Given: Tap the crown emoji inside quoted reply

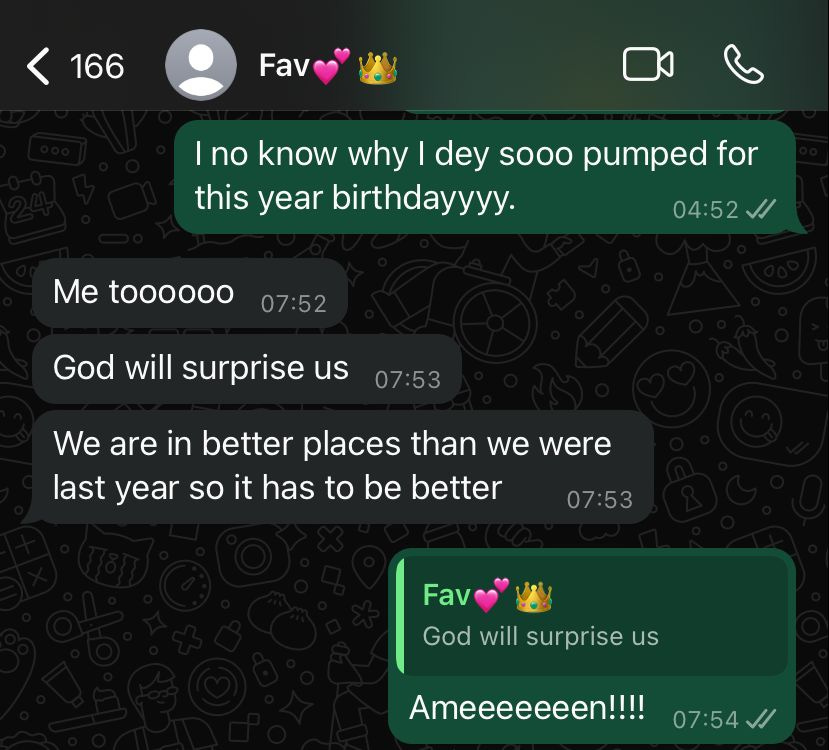Looking at the screenshot, I should point(533,597).
